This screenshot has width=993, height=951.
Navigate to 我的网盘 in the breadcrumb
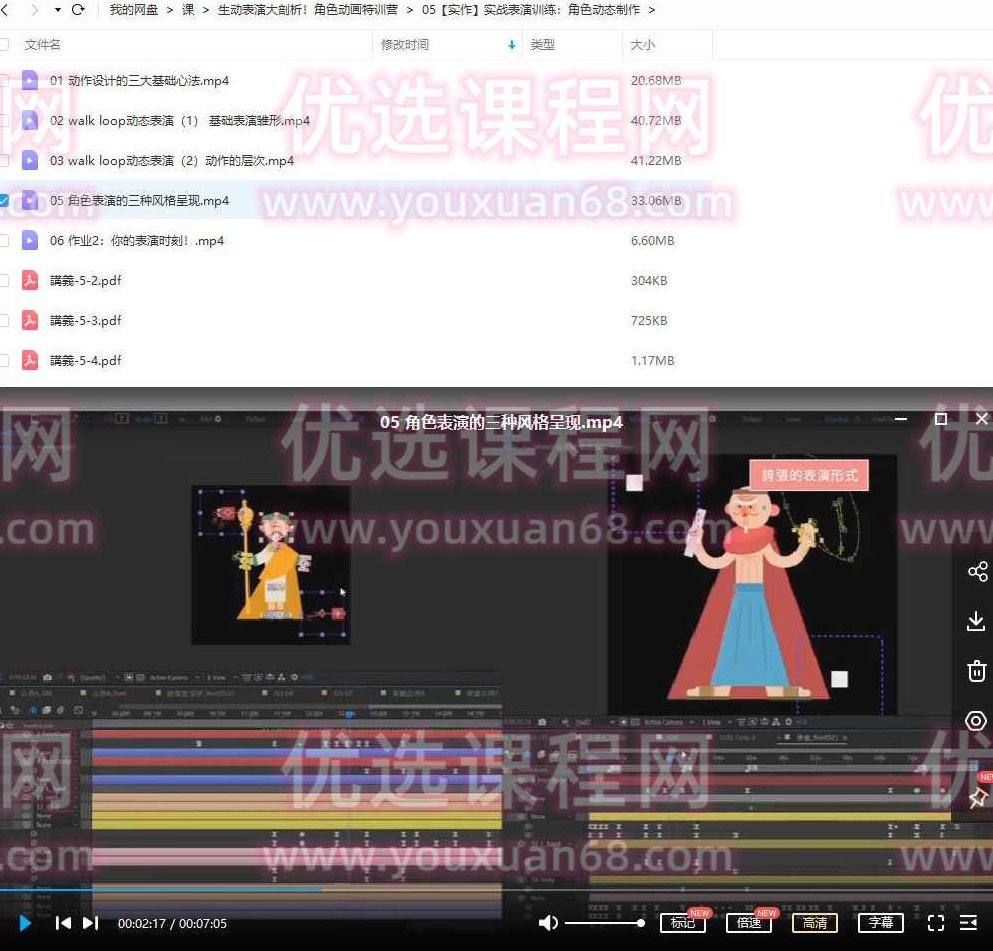135,10
